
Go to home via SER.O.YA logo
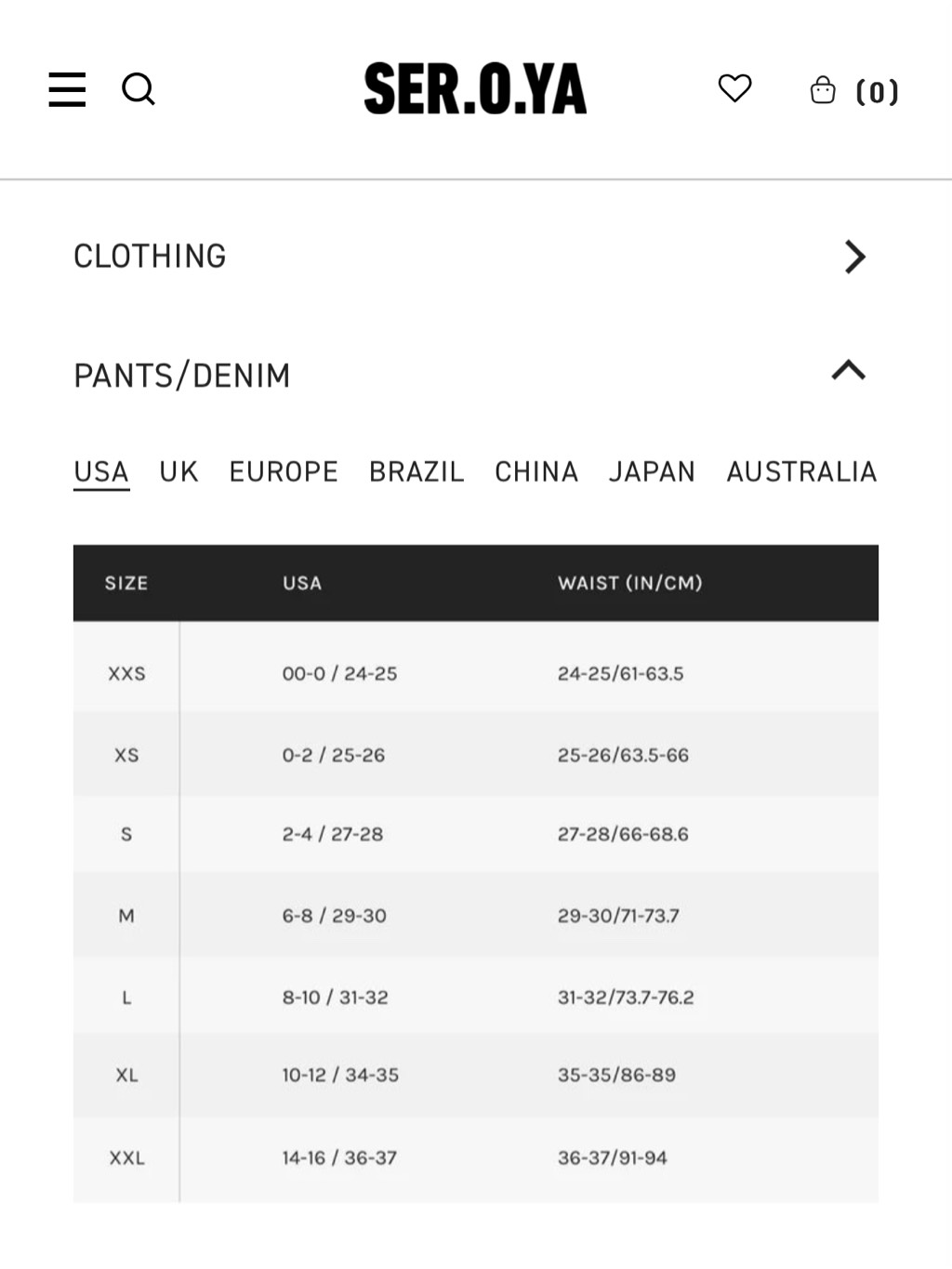point(475,89)
